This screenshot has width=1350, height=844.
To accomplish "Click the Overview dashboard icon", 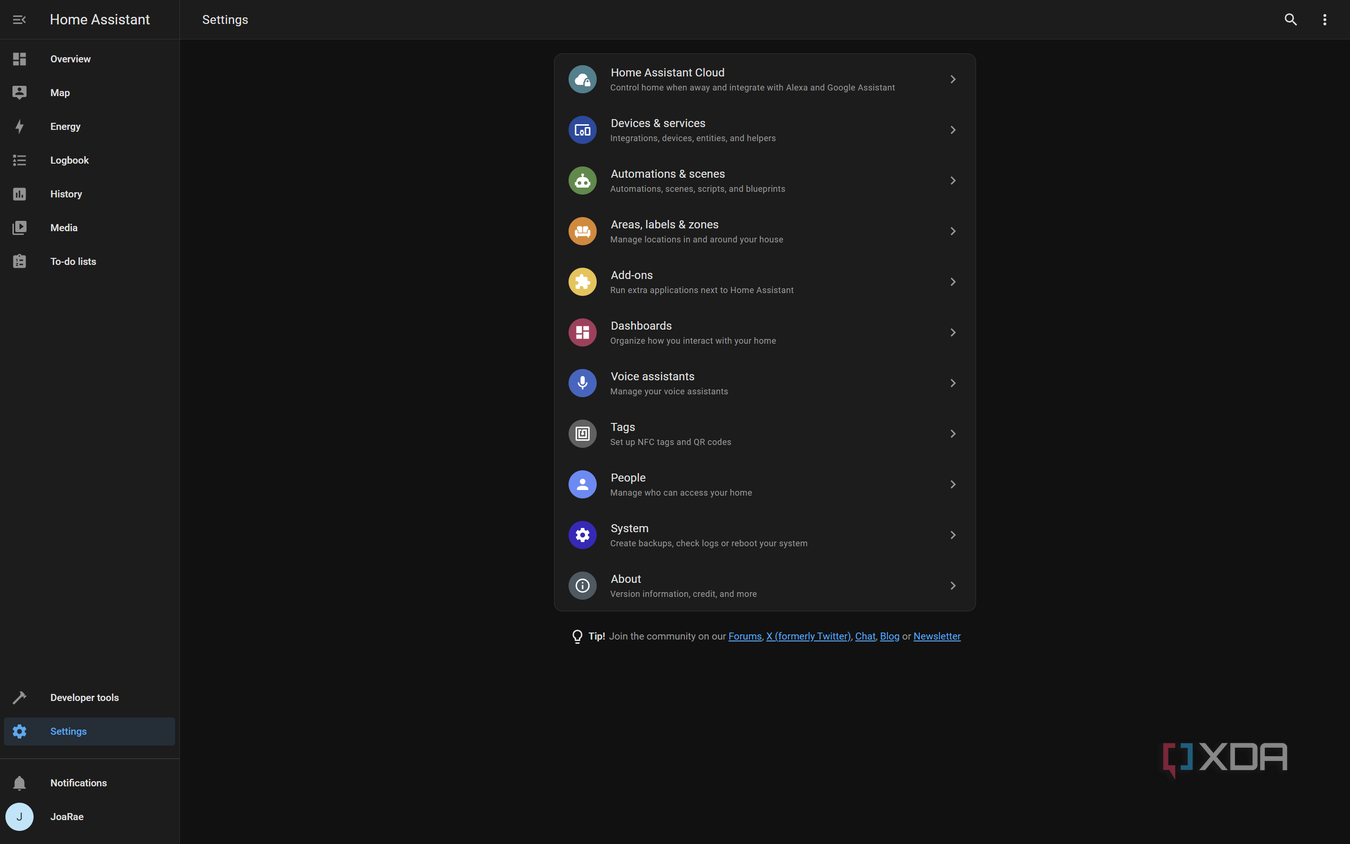I will click(19, 59).
